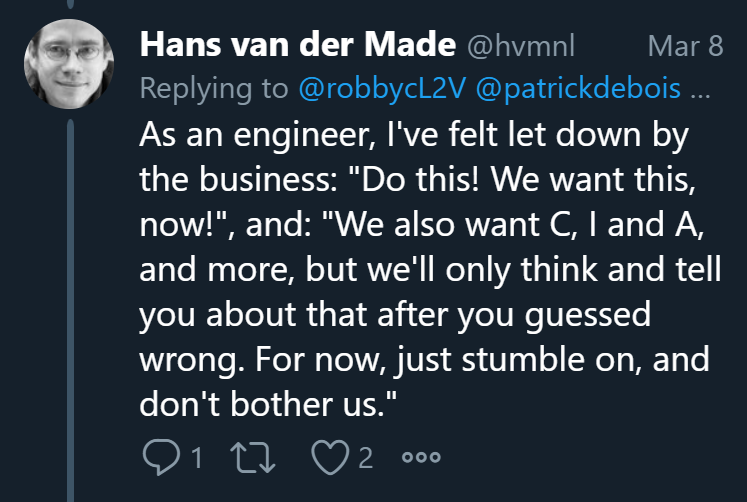Visit the @patrickdebois mention
Screen dimensions: 747x502
point(579,89)
